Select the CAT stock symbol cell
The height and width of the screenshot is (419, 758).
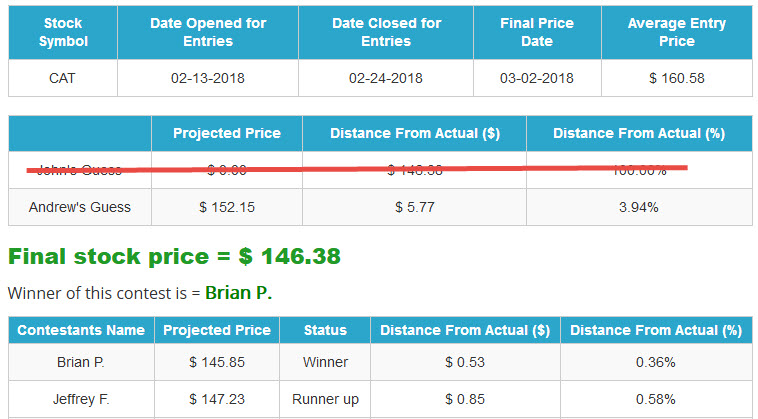pos(63,78)
